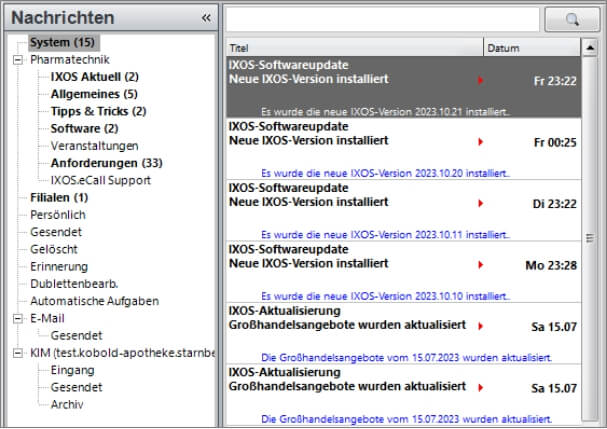Open Automatische Aufgaben folder
Viewport: 607px width, 429px height.
(94, 301)
